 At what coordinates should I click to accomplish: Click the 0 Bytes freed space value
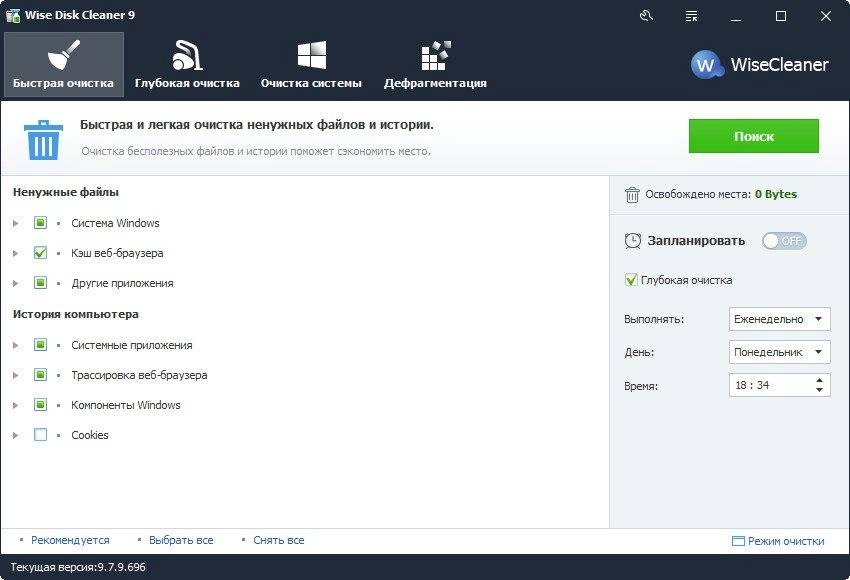(776, 194)
